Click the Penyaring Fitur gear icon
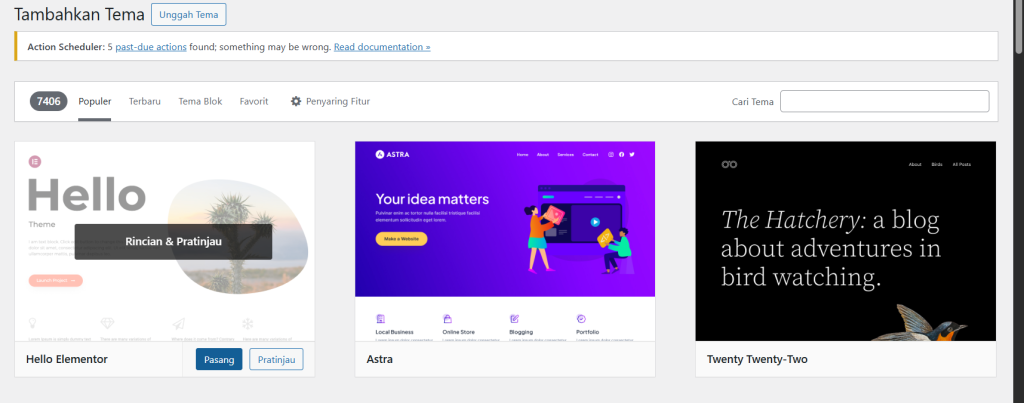Screen dimensions: 1024x403 [x=296, y=101]
